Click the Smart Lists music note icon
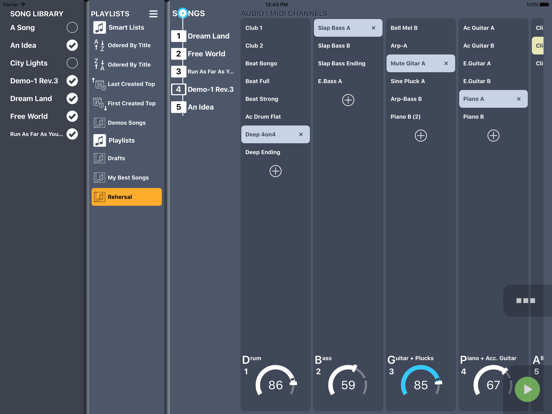The width and height of the screenshot is (552, 414). (x=100, y=27)
